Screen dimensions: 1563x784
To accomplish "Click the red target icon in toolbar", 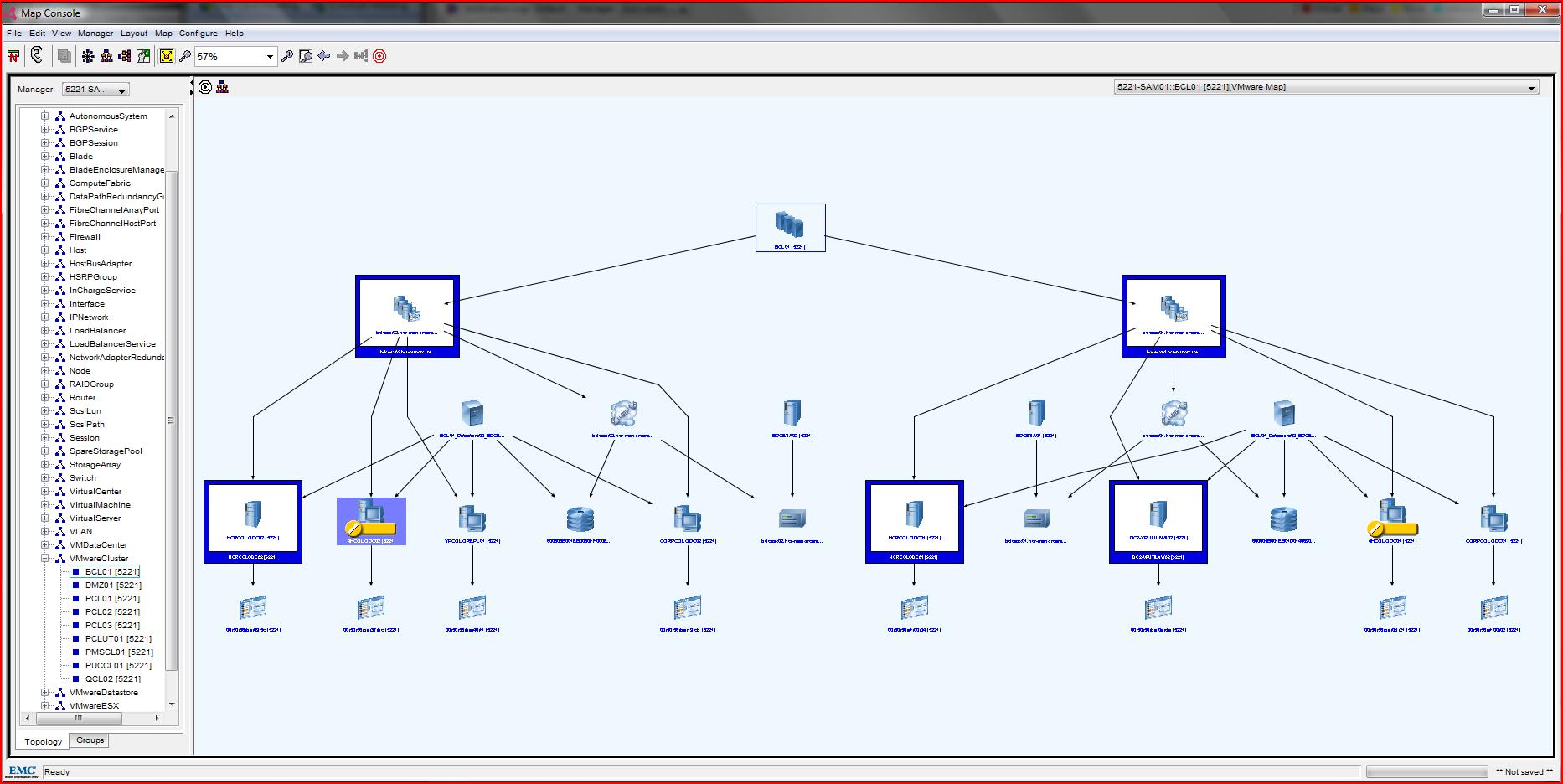I will pos(379,56).
